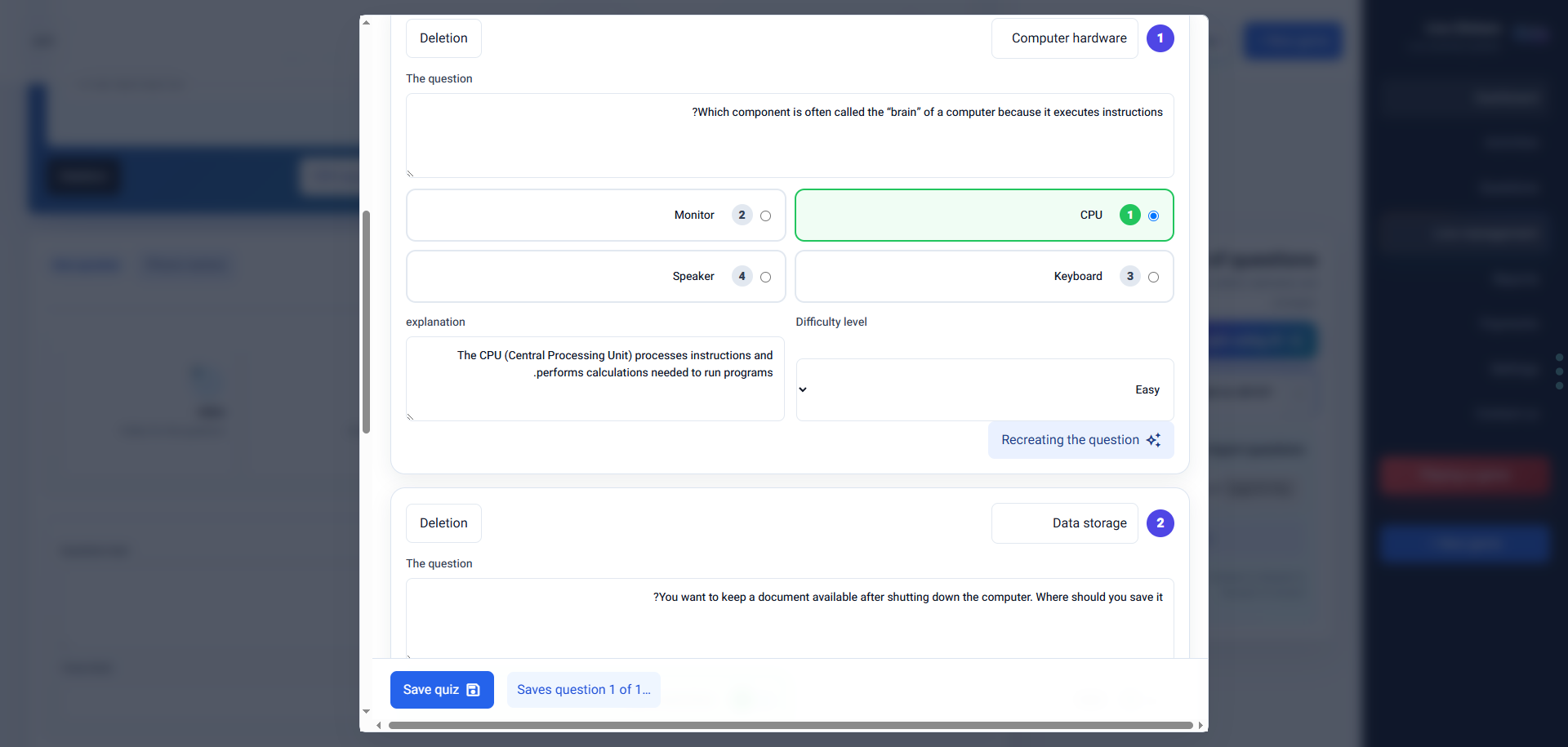Delete question 1 using the Deletion button
The height and width of the screenshot is (747, 1568).
(x=443, y=38)
